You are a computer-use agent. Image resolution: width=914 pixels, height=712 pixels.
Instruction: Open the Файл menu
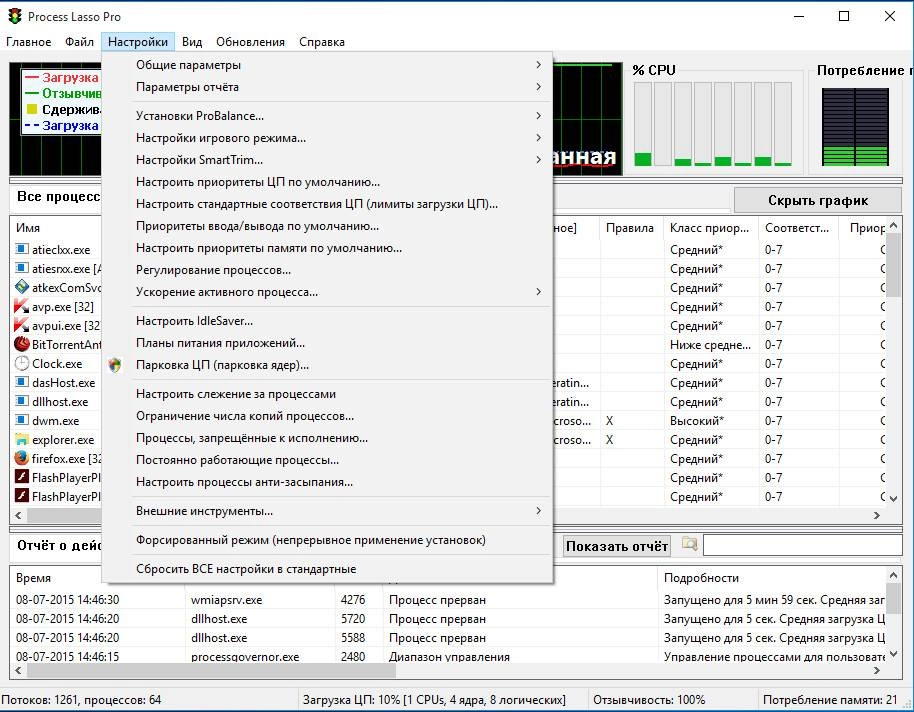[79, 42]
